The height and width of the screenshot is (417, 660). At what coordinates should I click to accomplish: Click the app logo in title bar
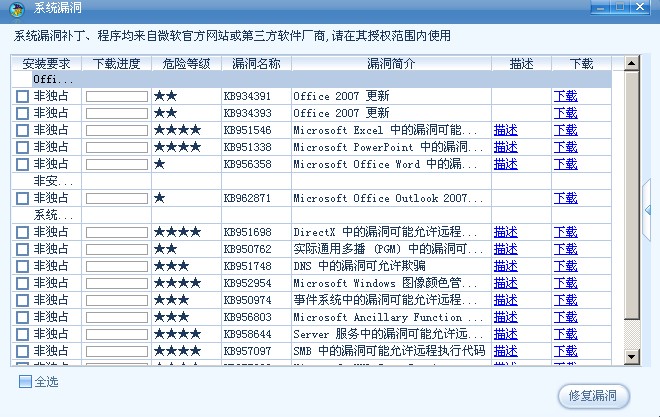(17, 9)
